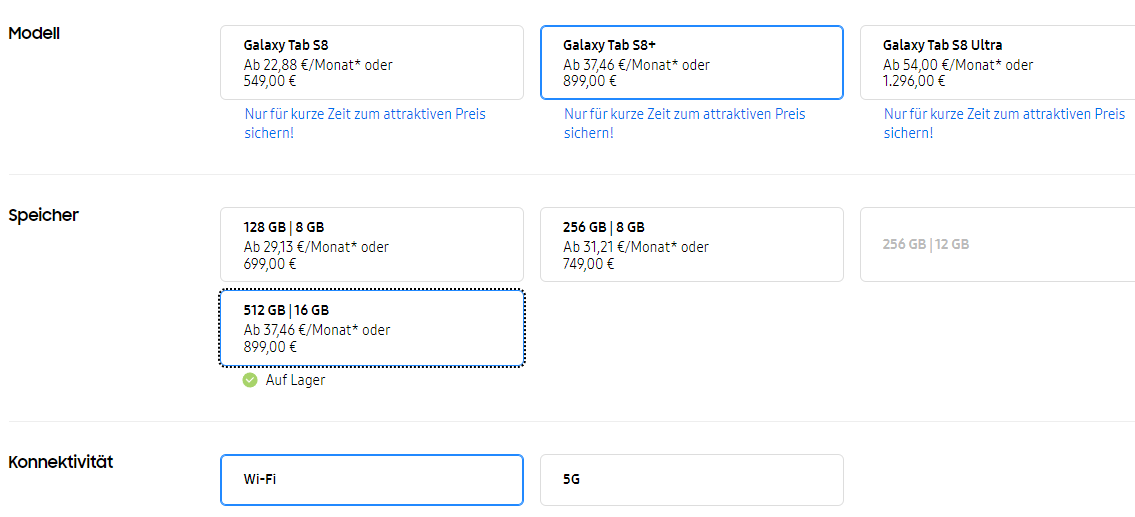
Task: Click the Modell section heading
Action: pyautogui.click(x=34, y=33)
